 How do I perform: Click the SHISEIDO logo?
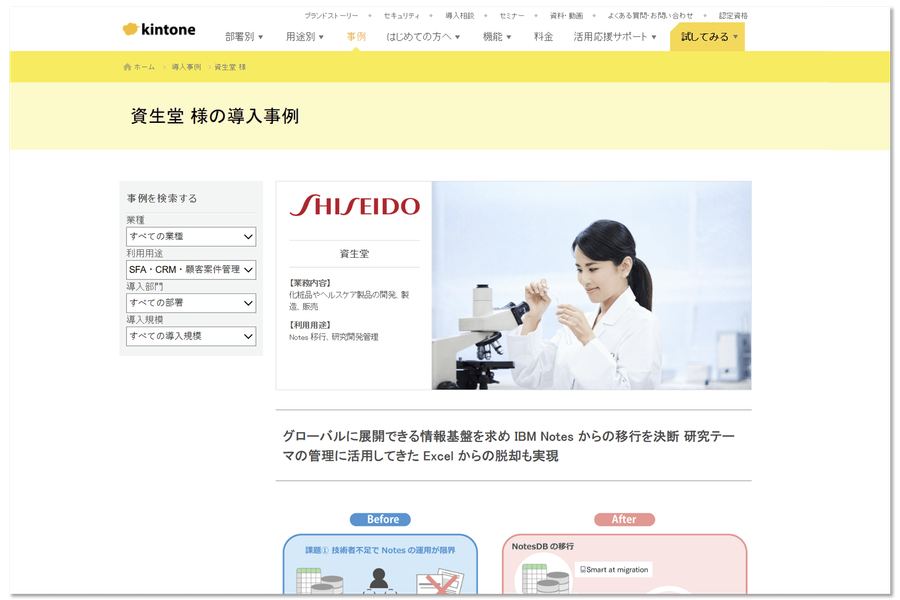pos(355,206)
